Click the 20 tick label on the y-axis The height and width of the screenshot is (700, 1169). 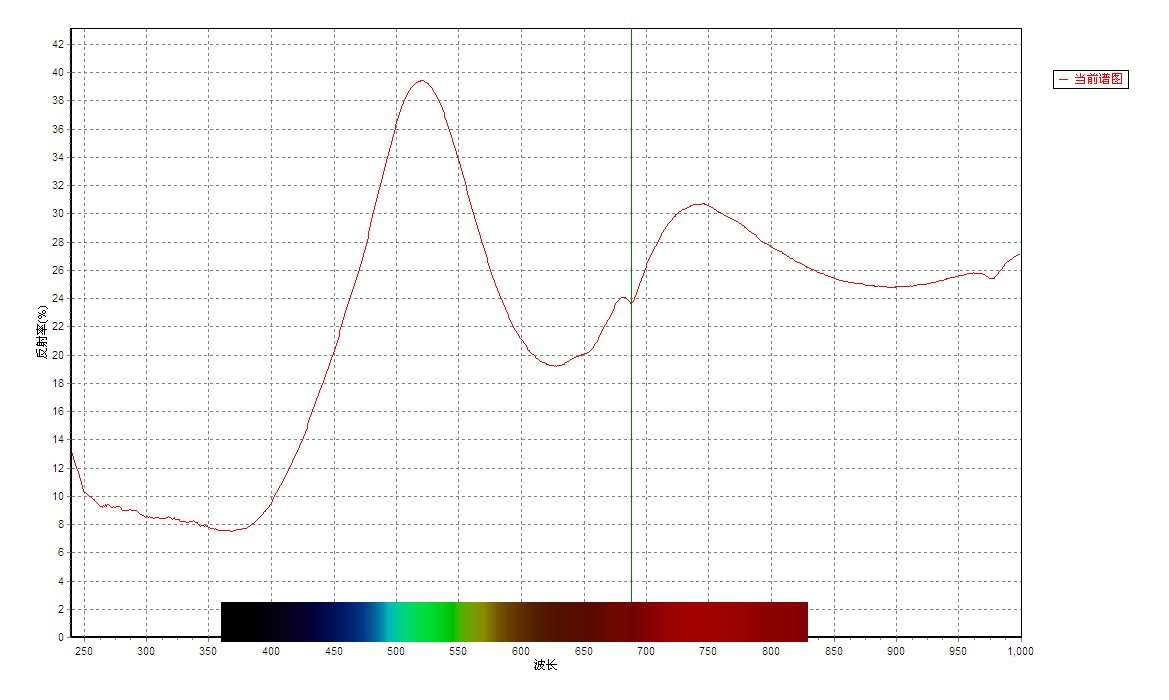(57, 355)
